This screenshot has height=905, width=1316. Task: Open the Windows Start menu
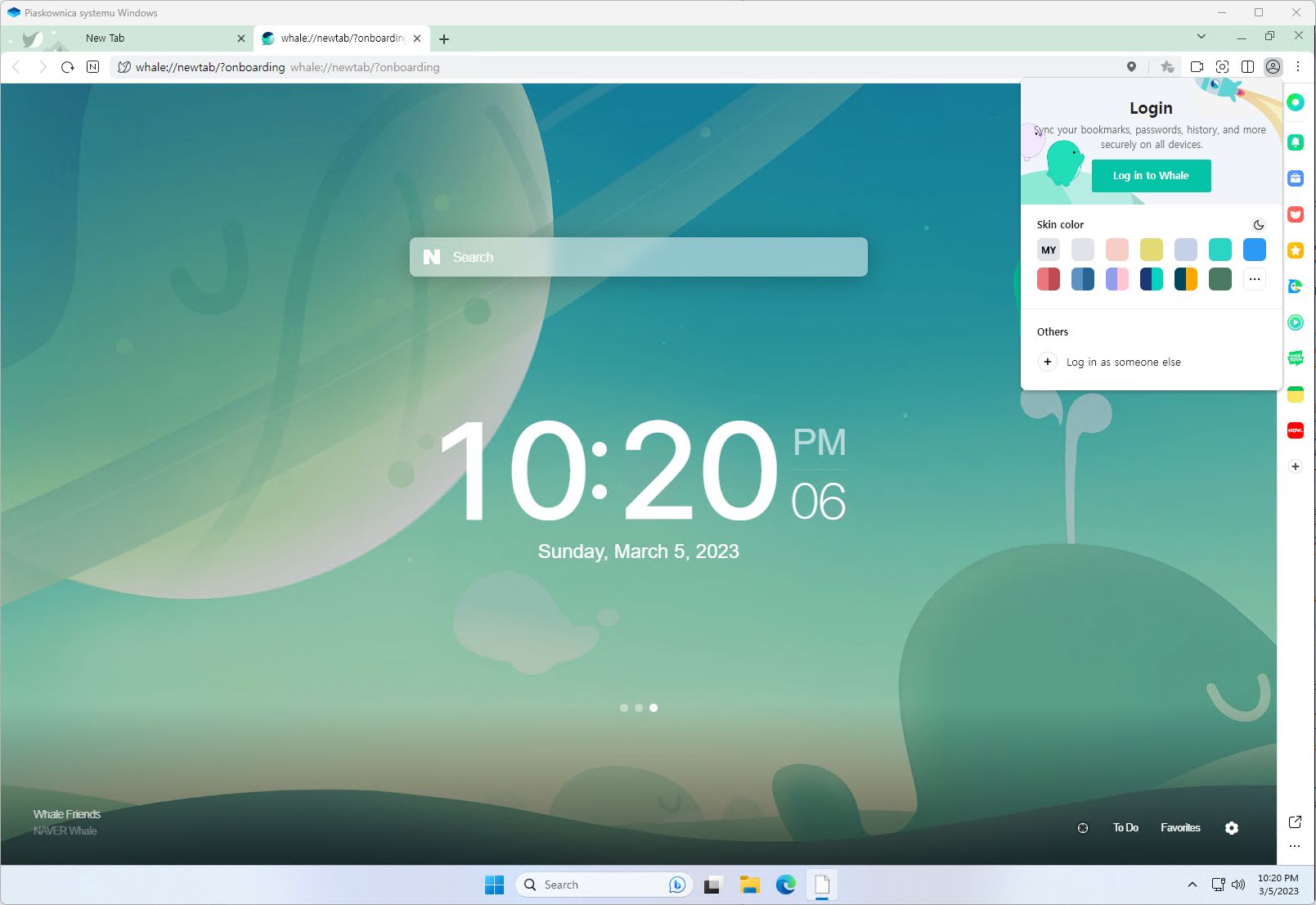(494, 885)
